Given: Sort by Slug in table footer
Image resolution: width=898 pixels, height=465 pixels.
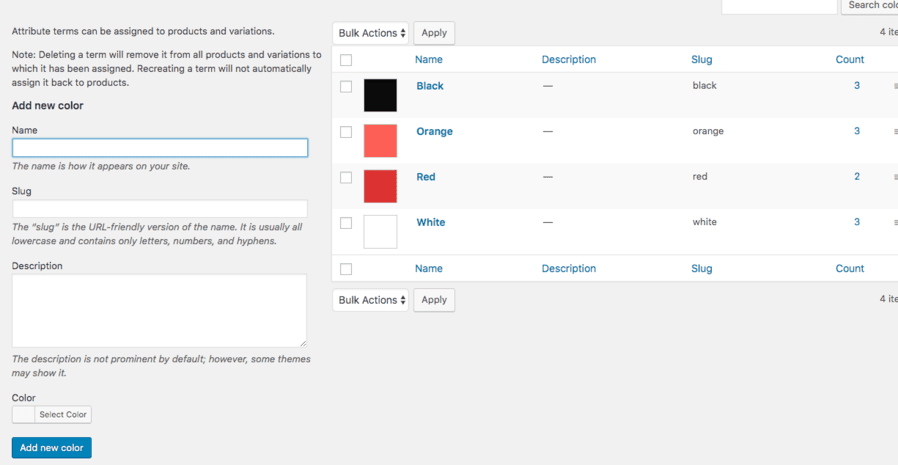Looking at the screenshot, I should pyautogui.click(x=702, y=269).
